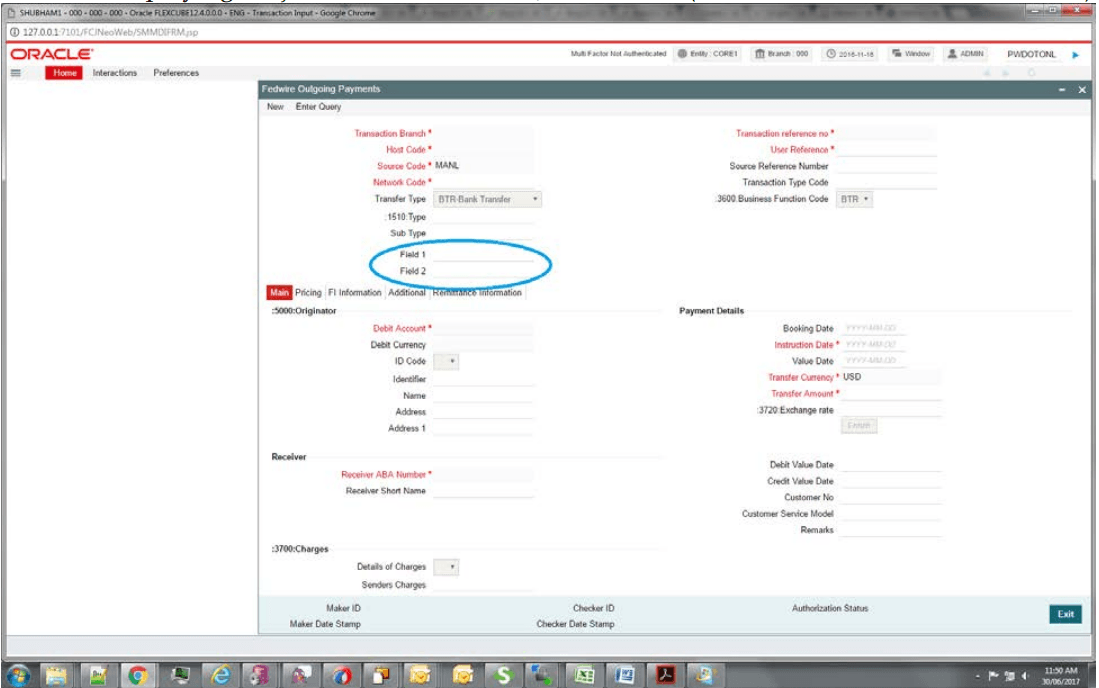This screenshot has width=1099, height=688.
Task: Click the Network Code field
Action: tap(483, 182)
